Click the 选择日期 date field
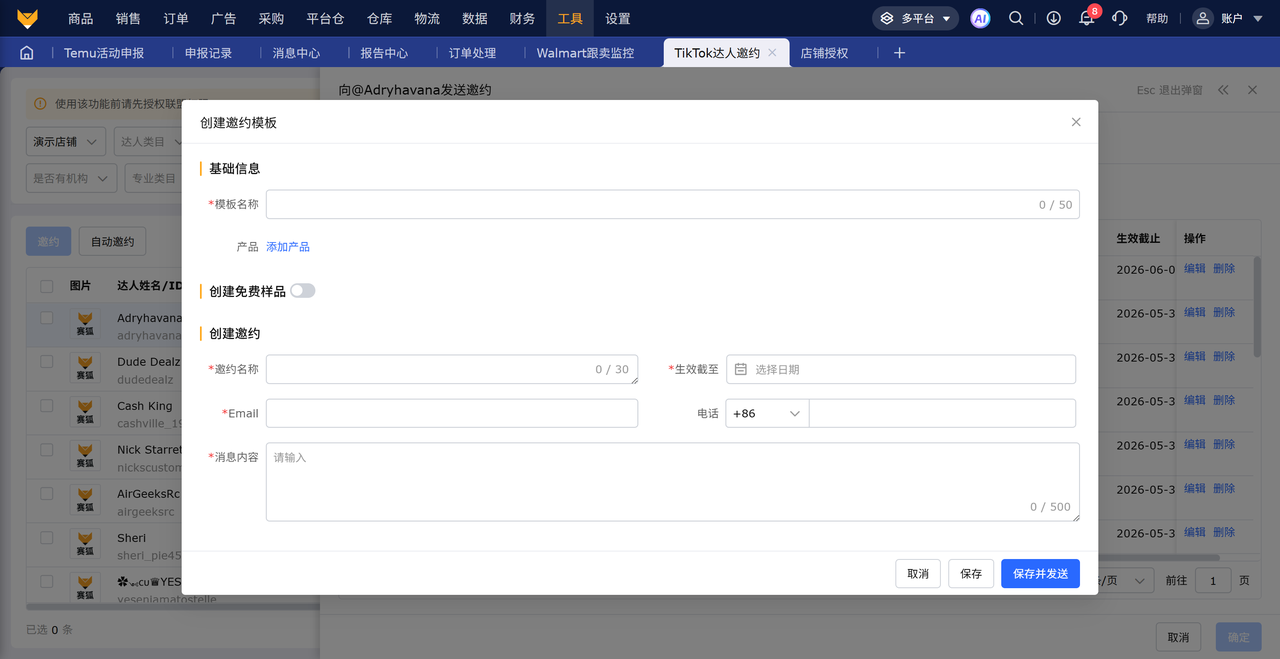Screen dimensions: 1280x659 pyautogui.click(x=901, y=369)
